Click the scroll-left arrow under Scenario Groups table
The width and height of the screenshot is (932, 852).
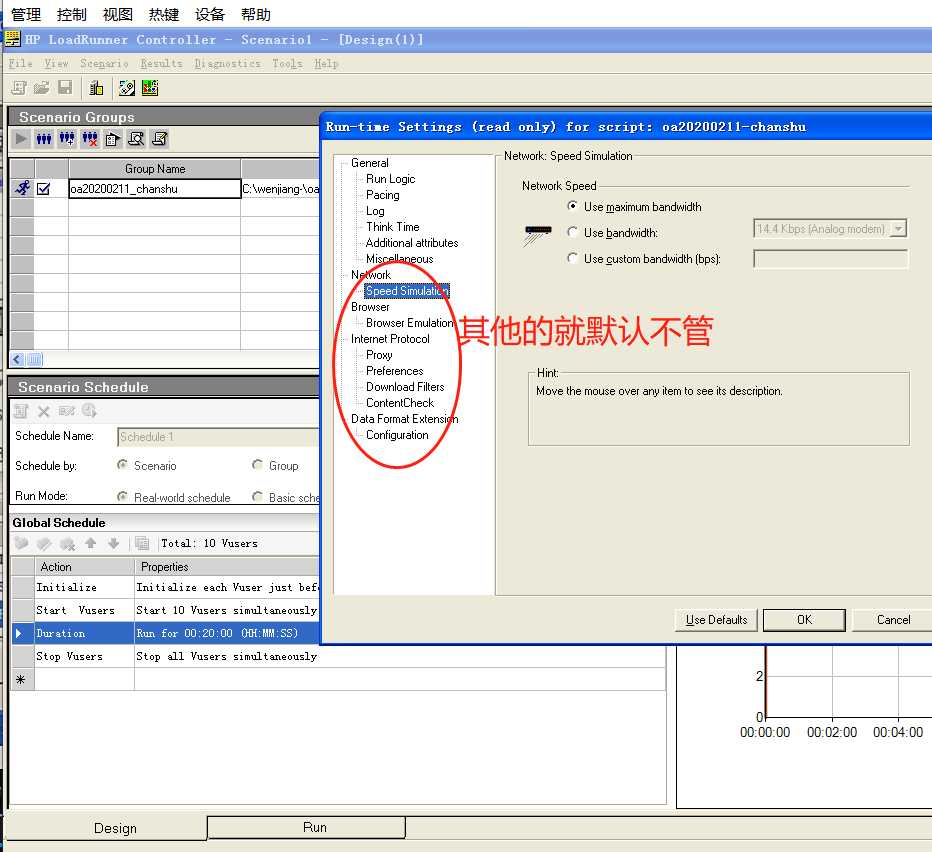click(x=17, y=359)
